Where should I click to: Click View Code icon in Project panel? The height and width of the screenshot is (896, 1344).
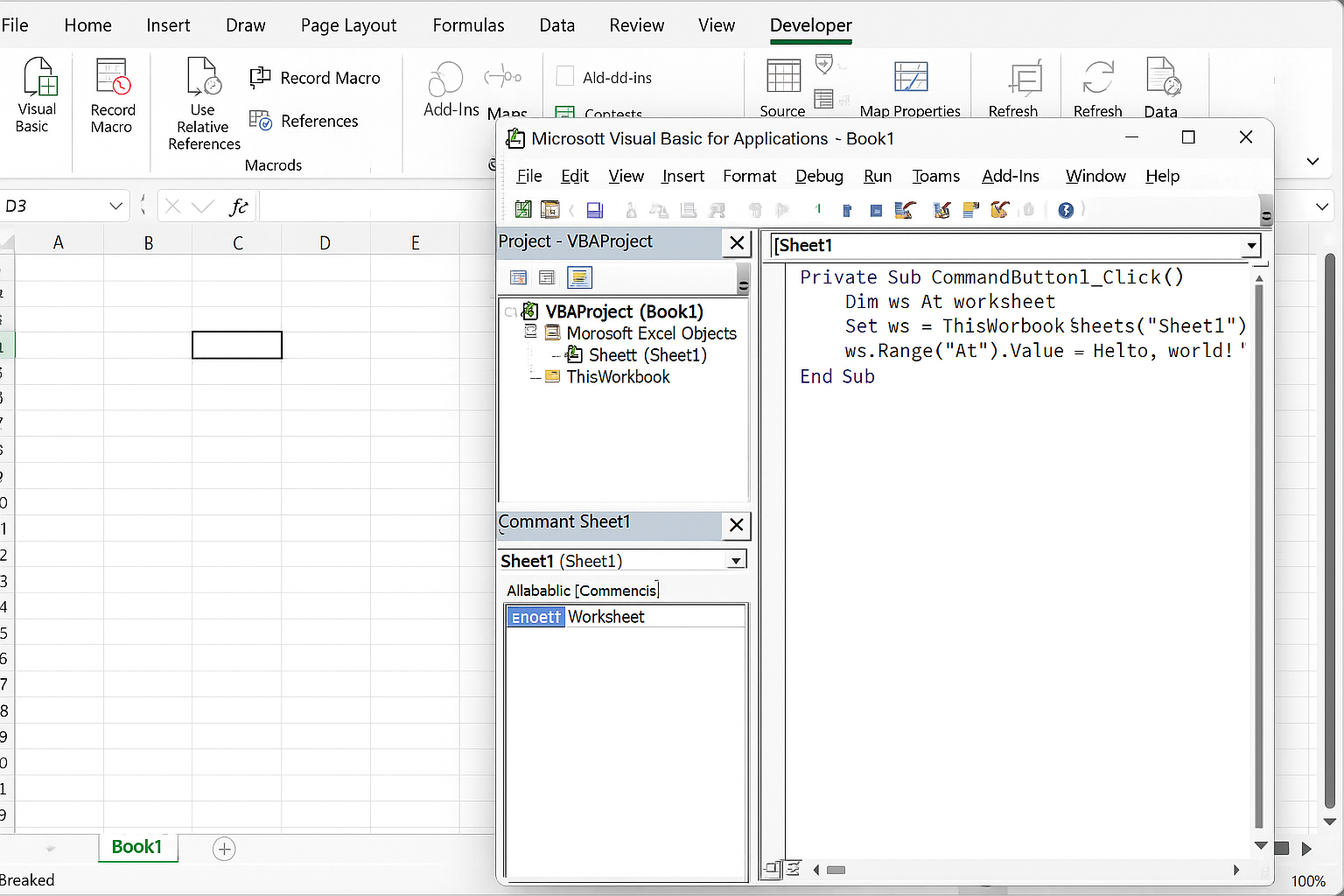click(519, 278)
